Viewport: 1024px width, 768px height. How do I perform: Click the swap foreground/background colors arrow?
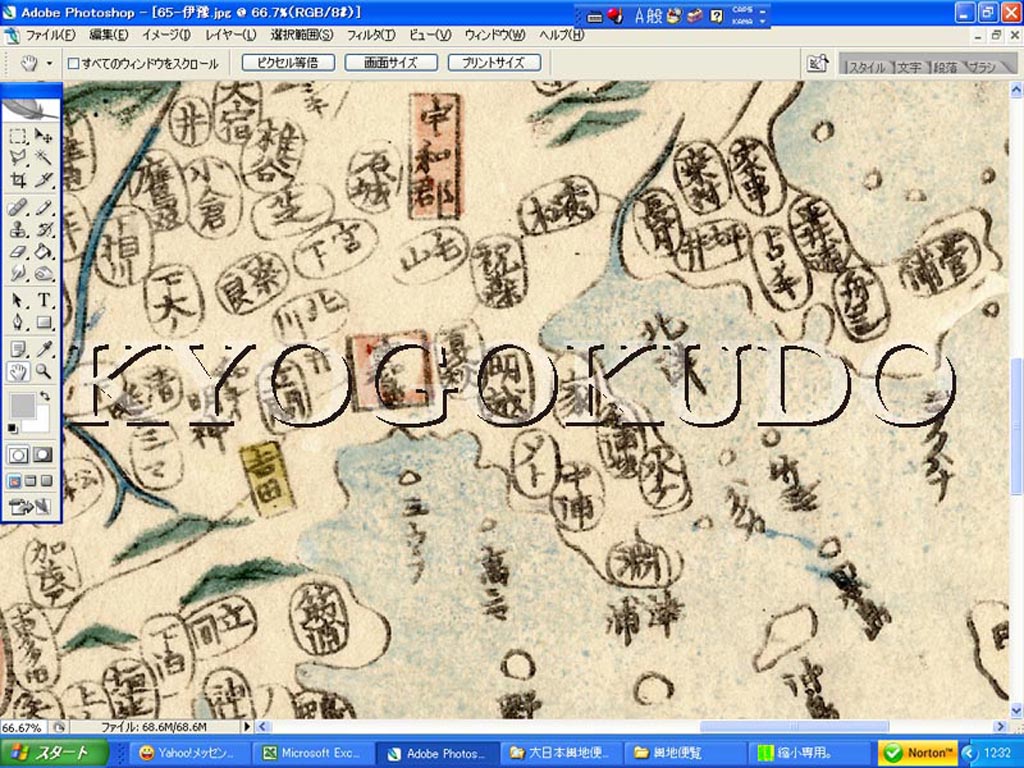click(x=44, y=396)
